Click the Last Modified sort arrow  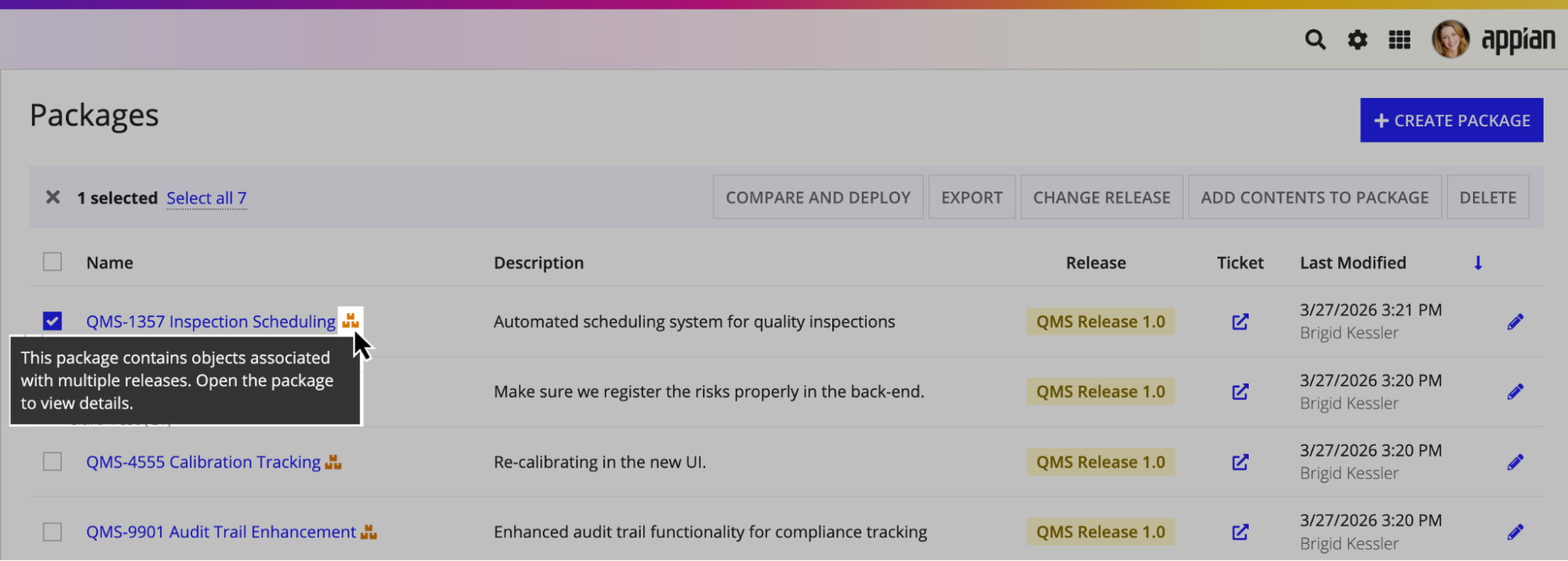pos(1478,263)
